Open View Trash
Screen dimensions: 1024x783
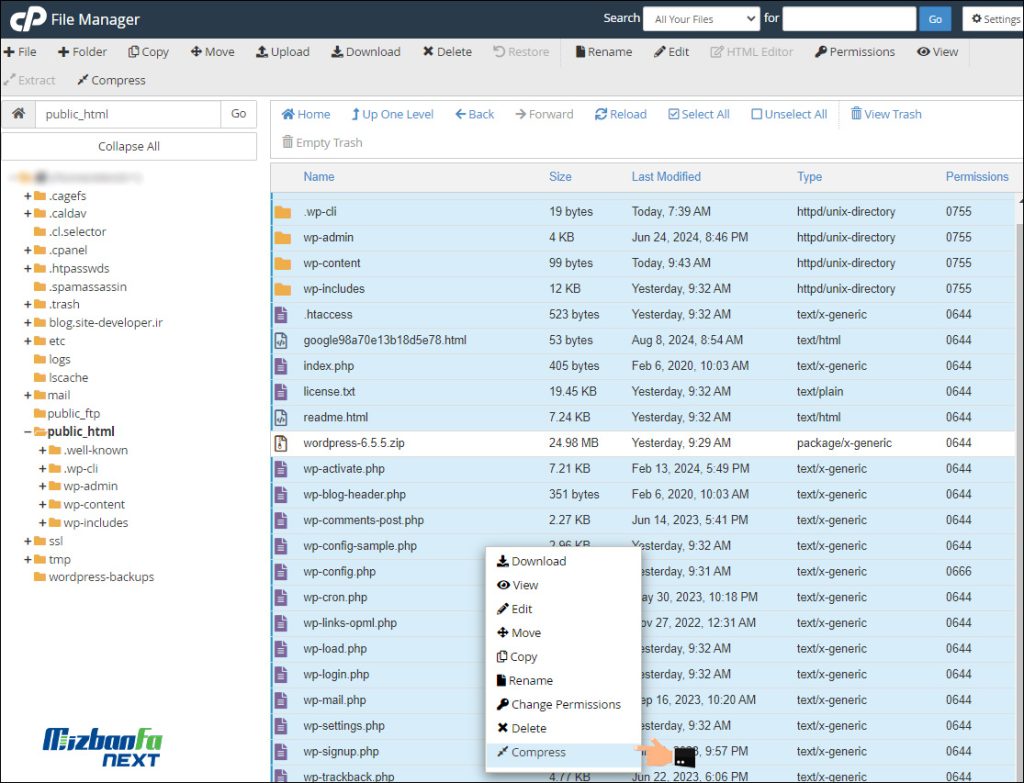tap(886, 114)
